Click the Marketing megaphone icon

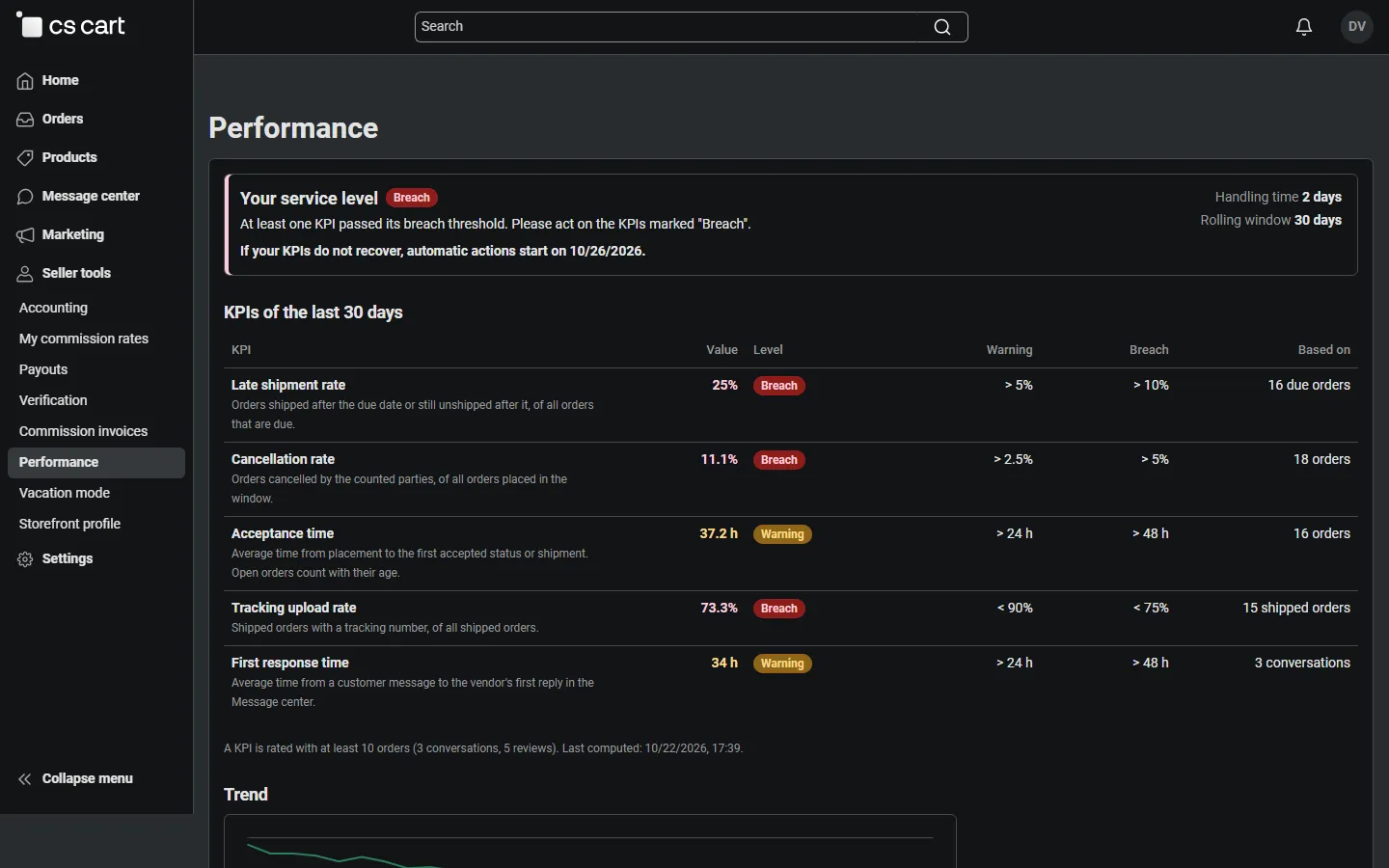(x=25, y=235)
